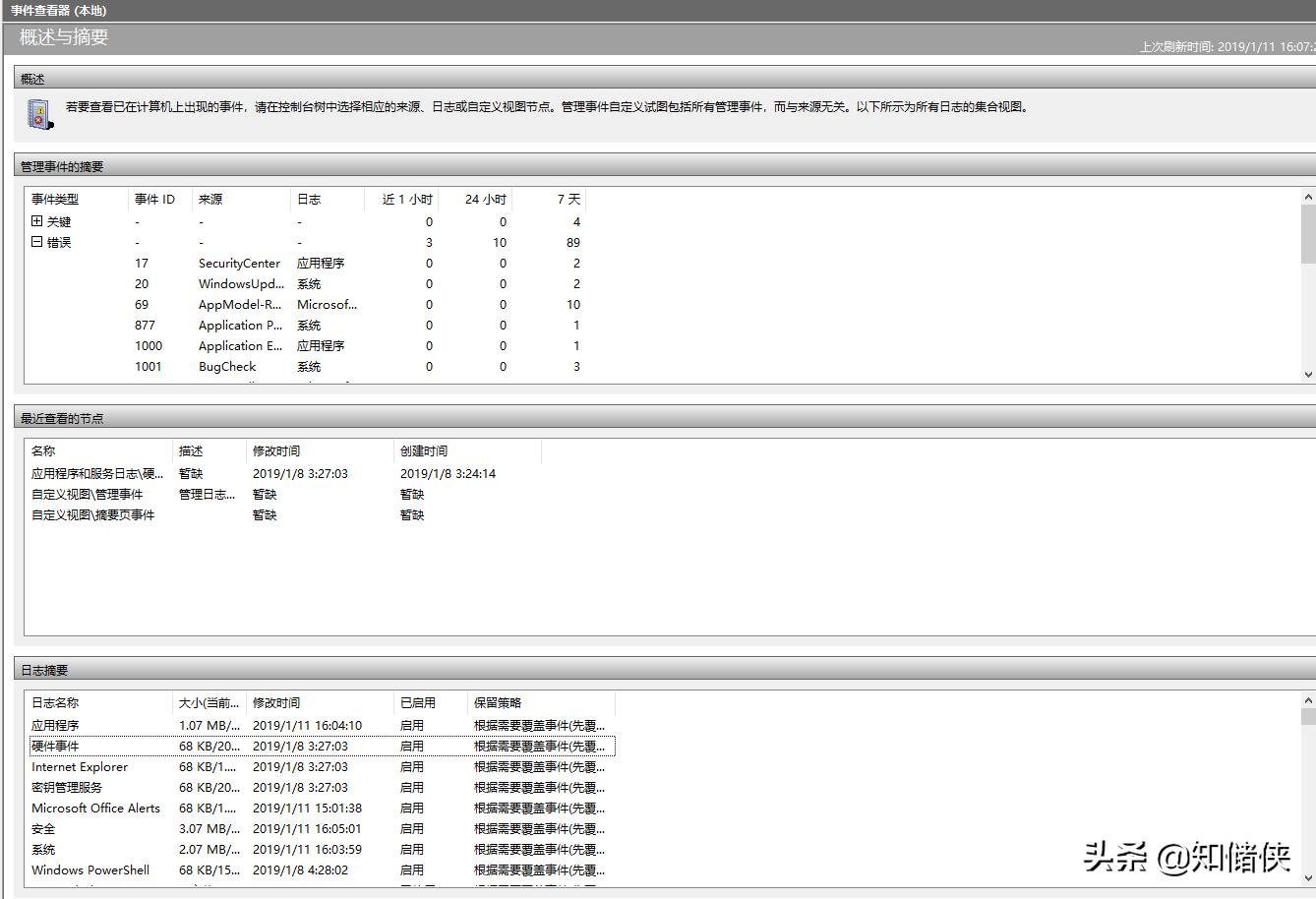Sort log summary by 已启用 header
This screenshot has width=1316, height=899.
(431, 702)
